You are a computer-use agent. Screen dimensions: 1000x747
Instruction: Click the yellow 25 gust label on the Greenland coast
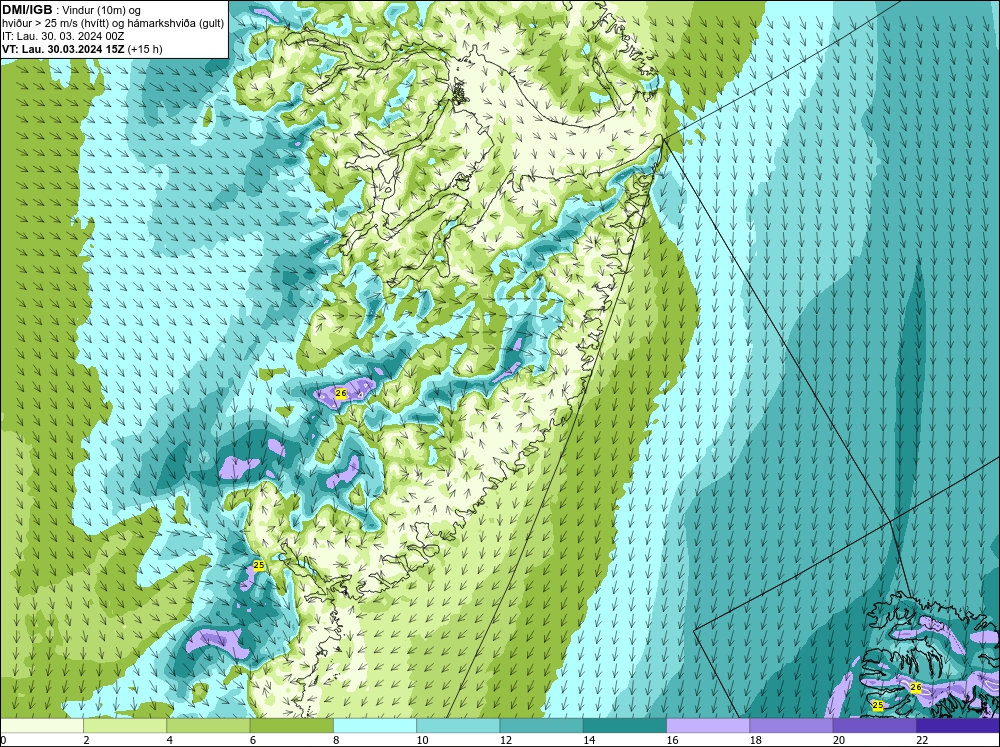tap(259, 565)
